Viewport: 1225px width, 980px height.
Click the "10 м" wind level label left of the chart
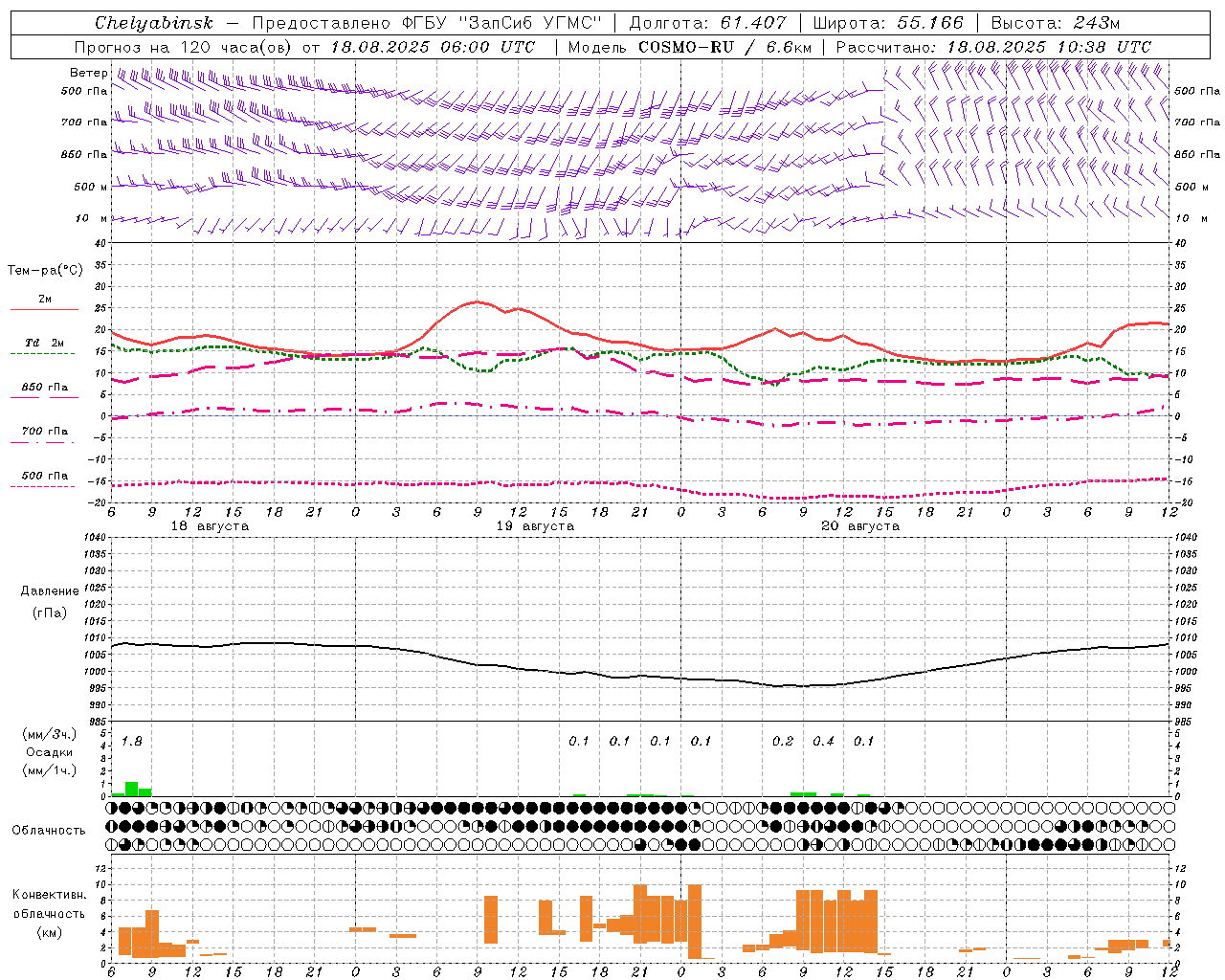(91, 218)
